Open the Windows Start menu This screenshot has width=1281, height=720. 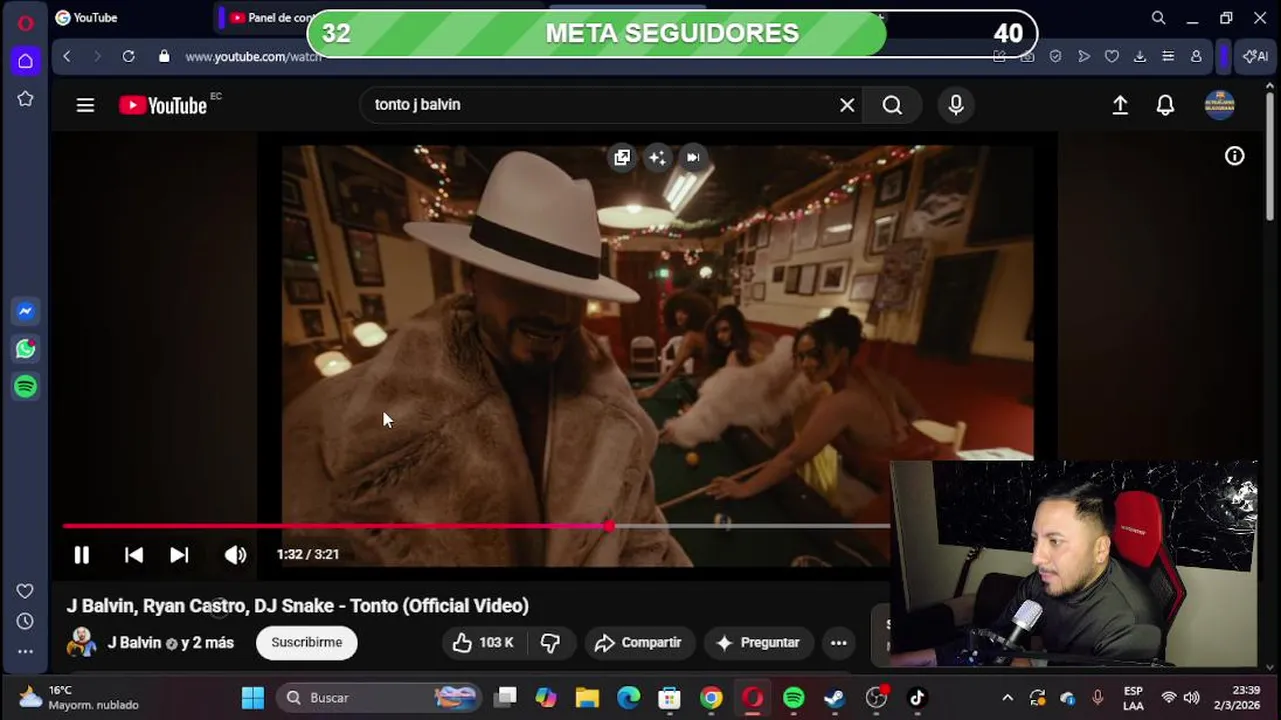coord(253,698)
